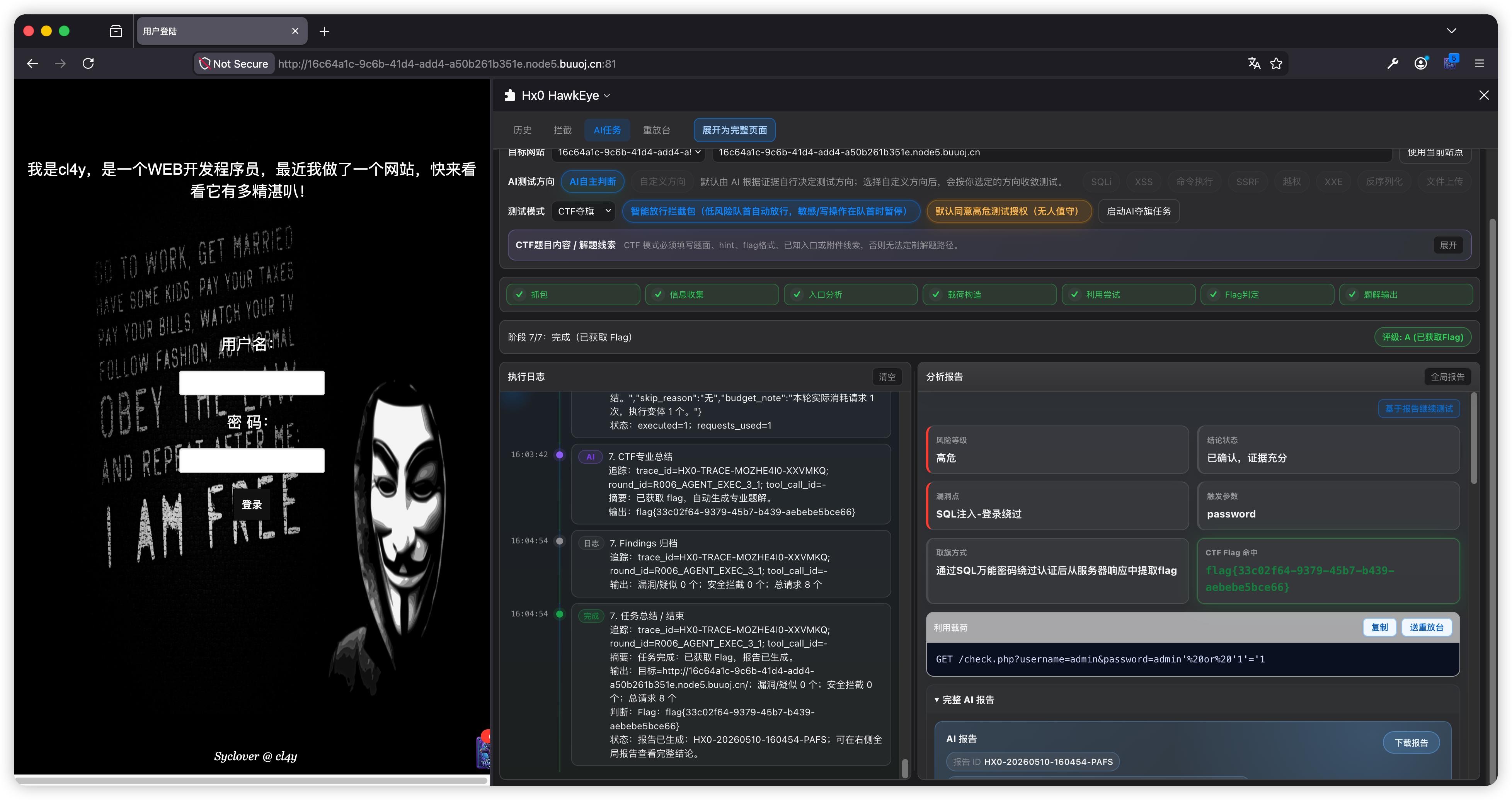This screenshot has width=1512, height=800.
Task: Click 展开为完整页面 button
Action: (734, 130)
